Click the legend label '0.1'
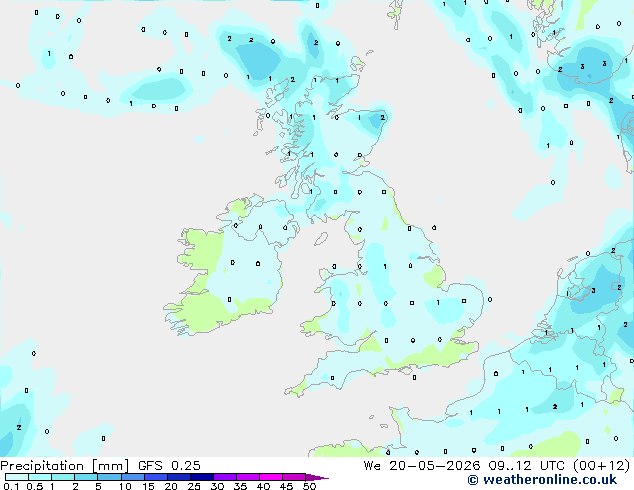 (11, 486)
